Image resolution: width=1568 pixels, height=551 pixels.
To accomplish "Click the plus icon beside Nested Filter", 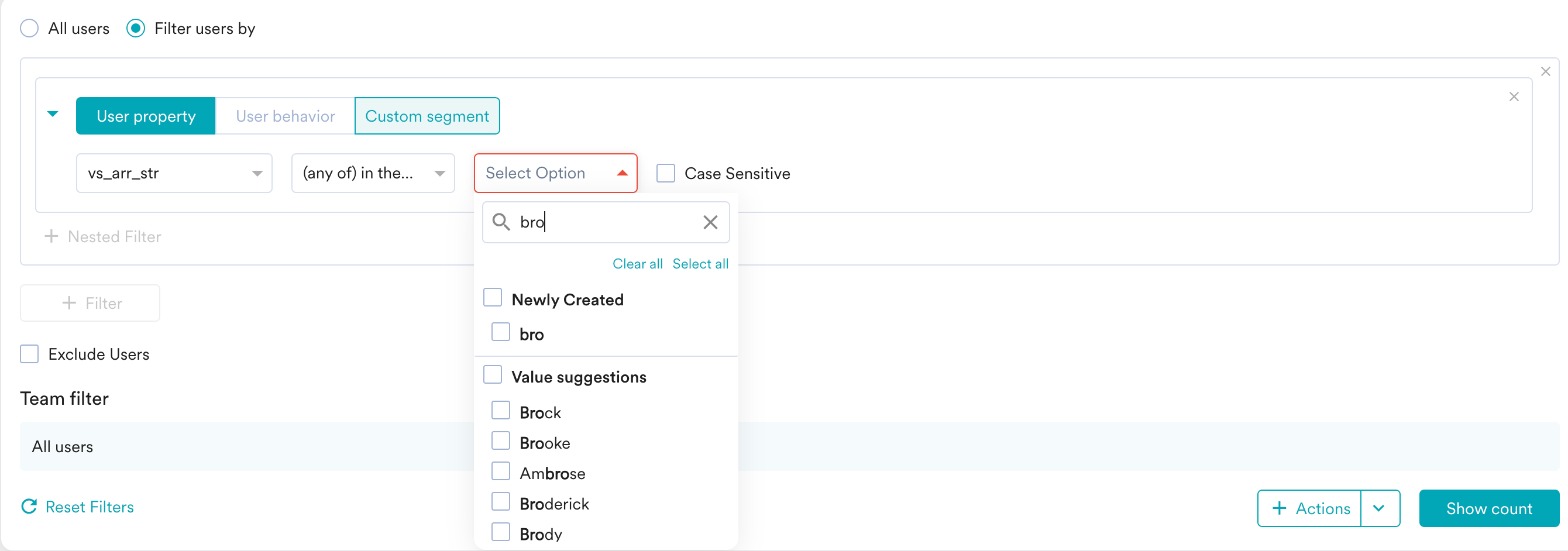I will click(x=51, y=236).
